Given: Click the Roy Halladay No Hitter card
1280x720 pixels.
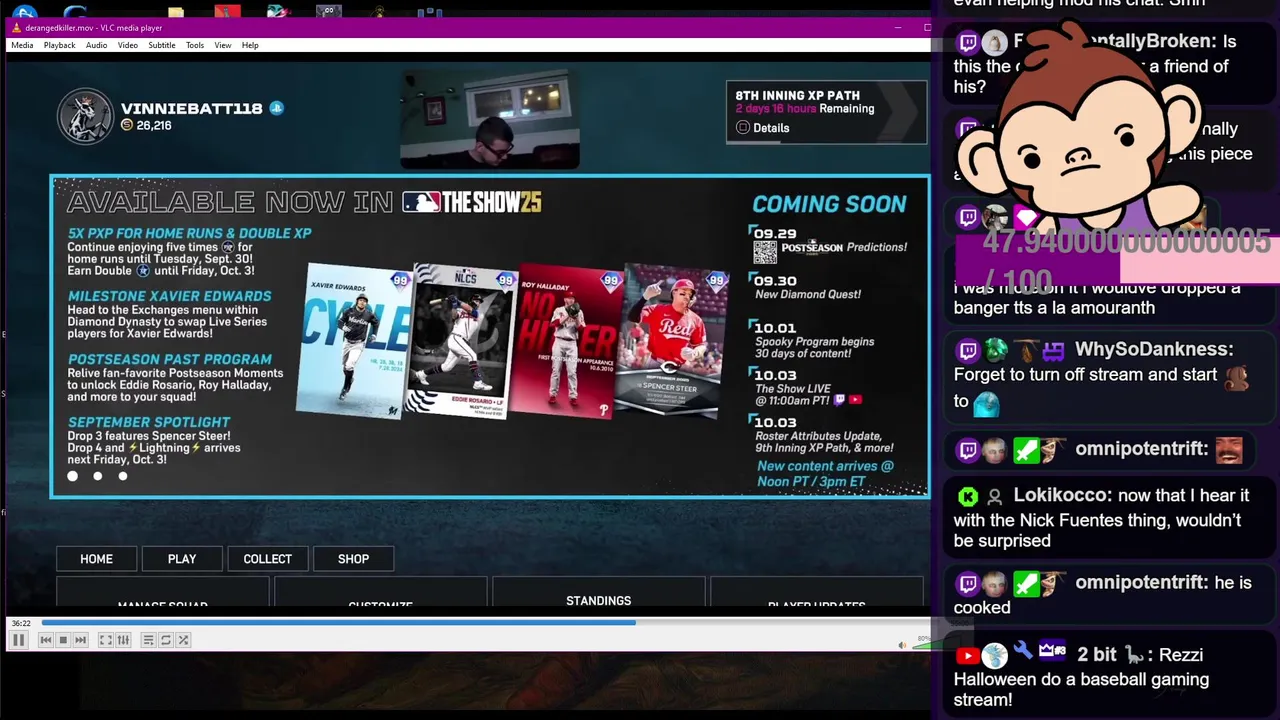Looking at the screenshot, I should 565,340.
